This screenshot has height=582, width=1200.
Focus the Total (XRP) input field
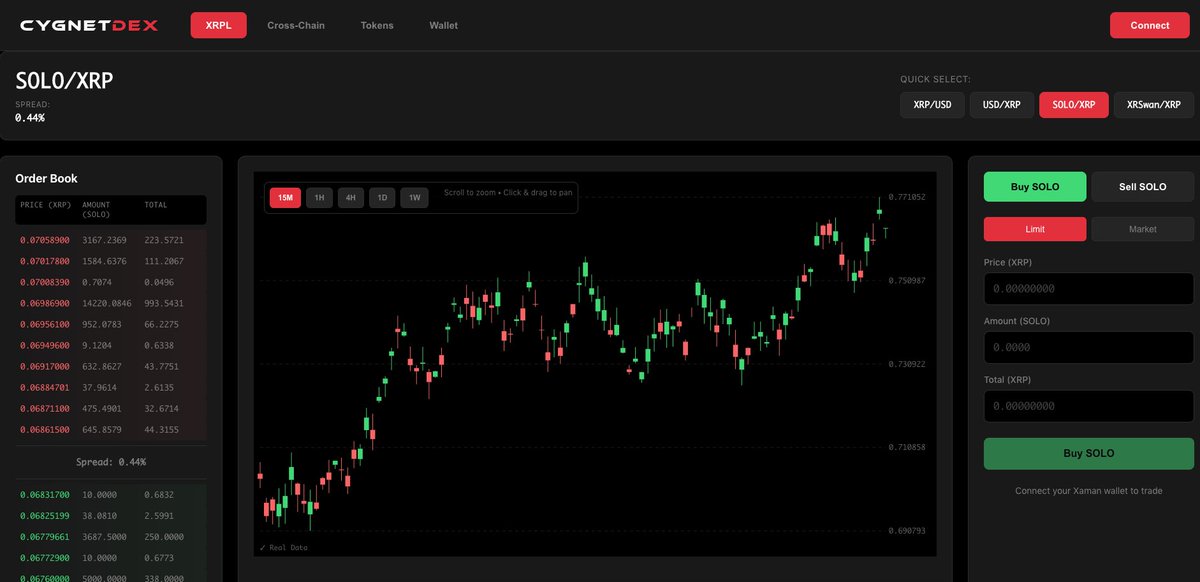pos(1089,406)
